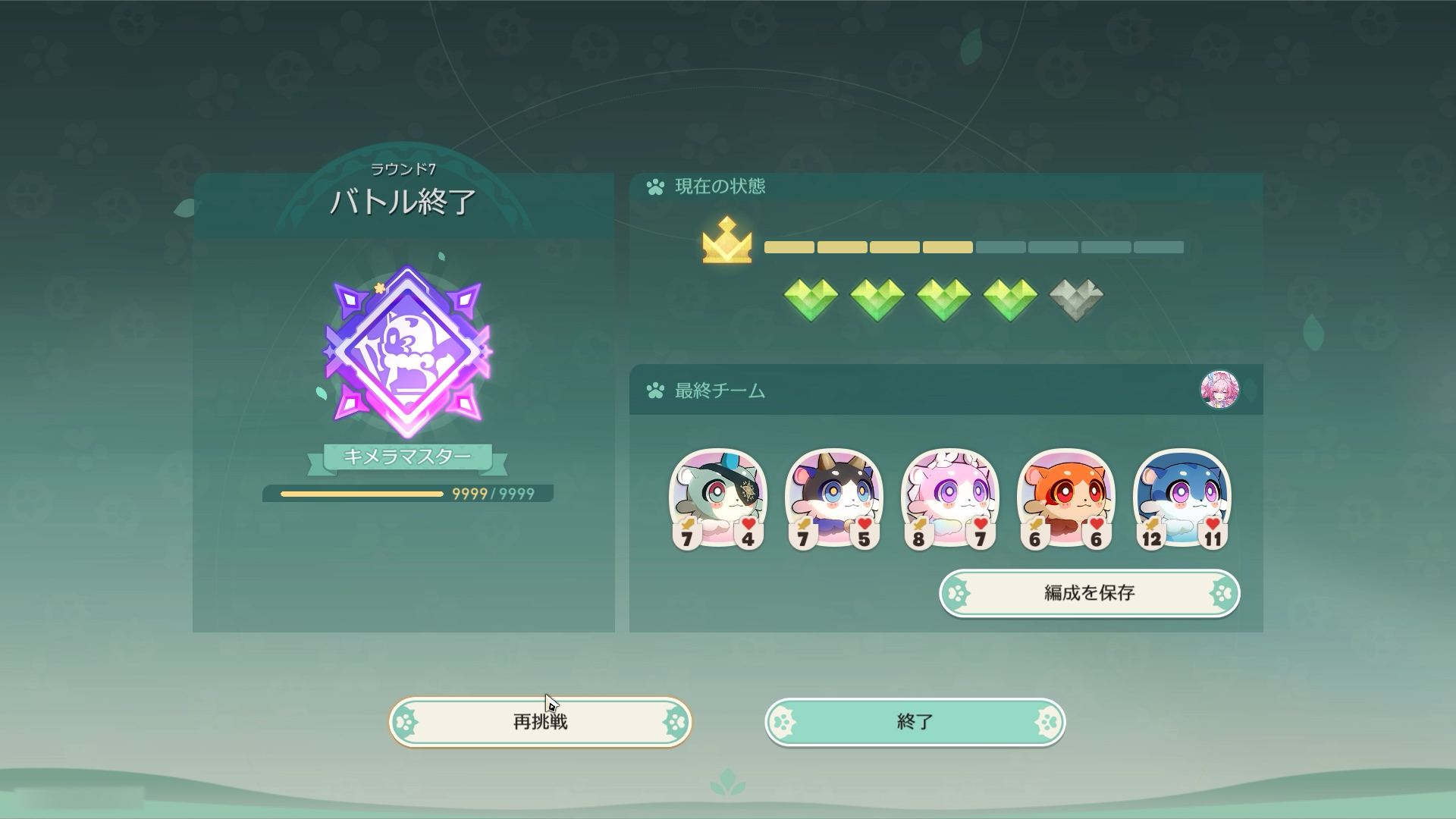This screenshot has height=819, width=1456.
Task: Click the pink-haired player avatar icon
Action: (x=1219, y=390)
